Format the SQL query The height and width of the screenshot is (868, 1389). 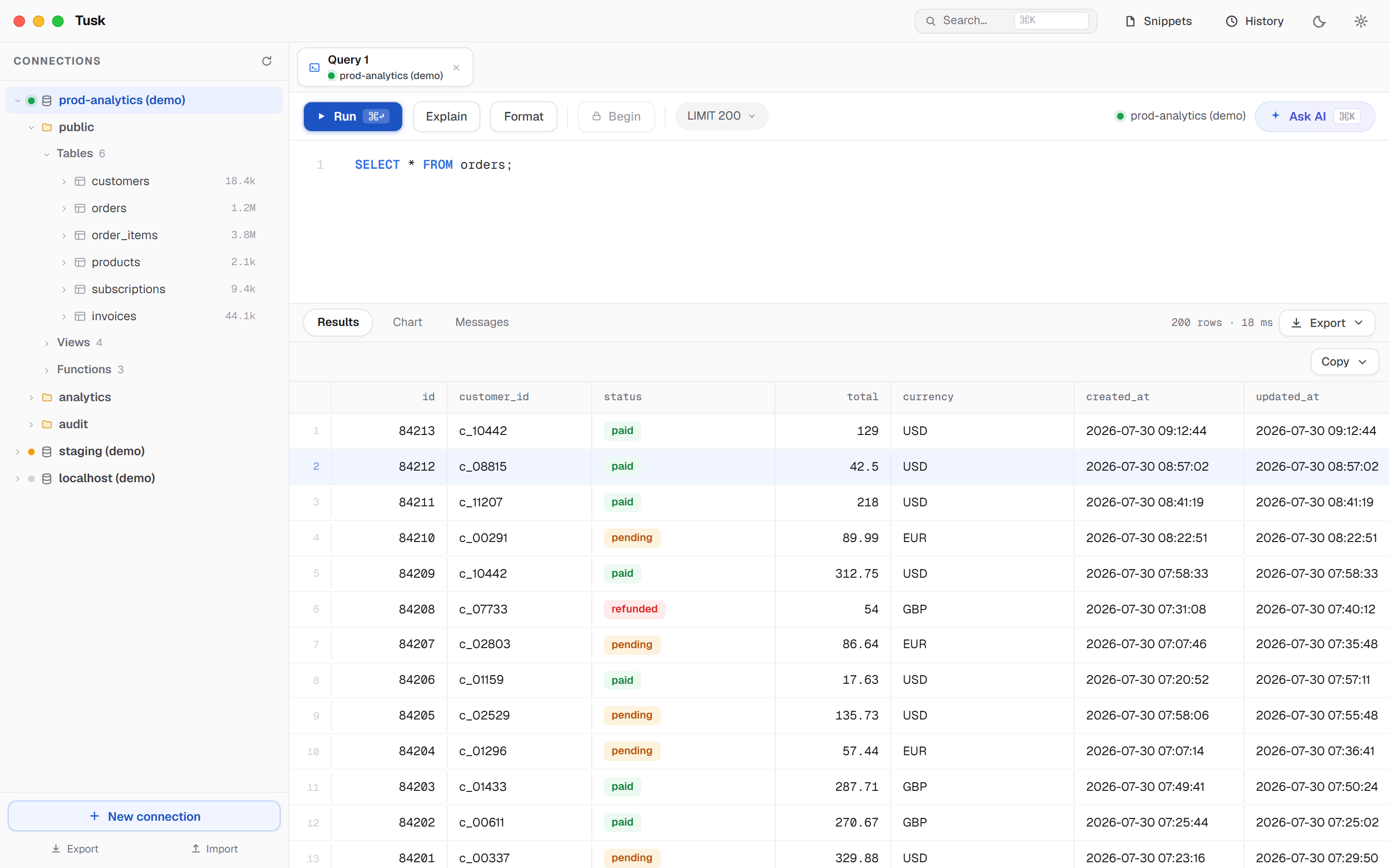pos(523,117)
